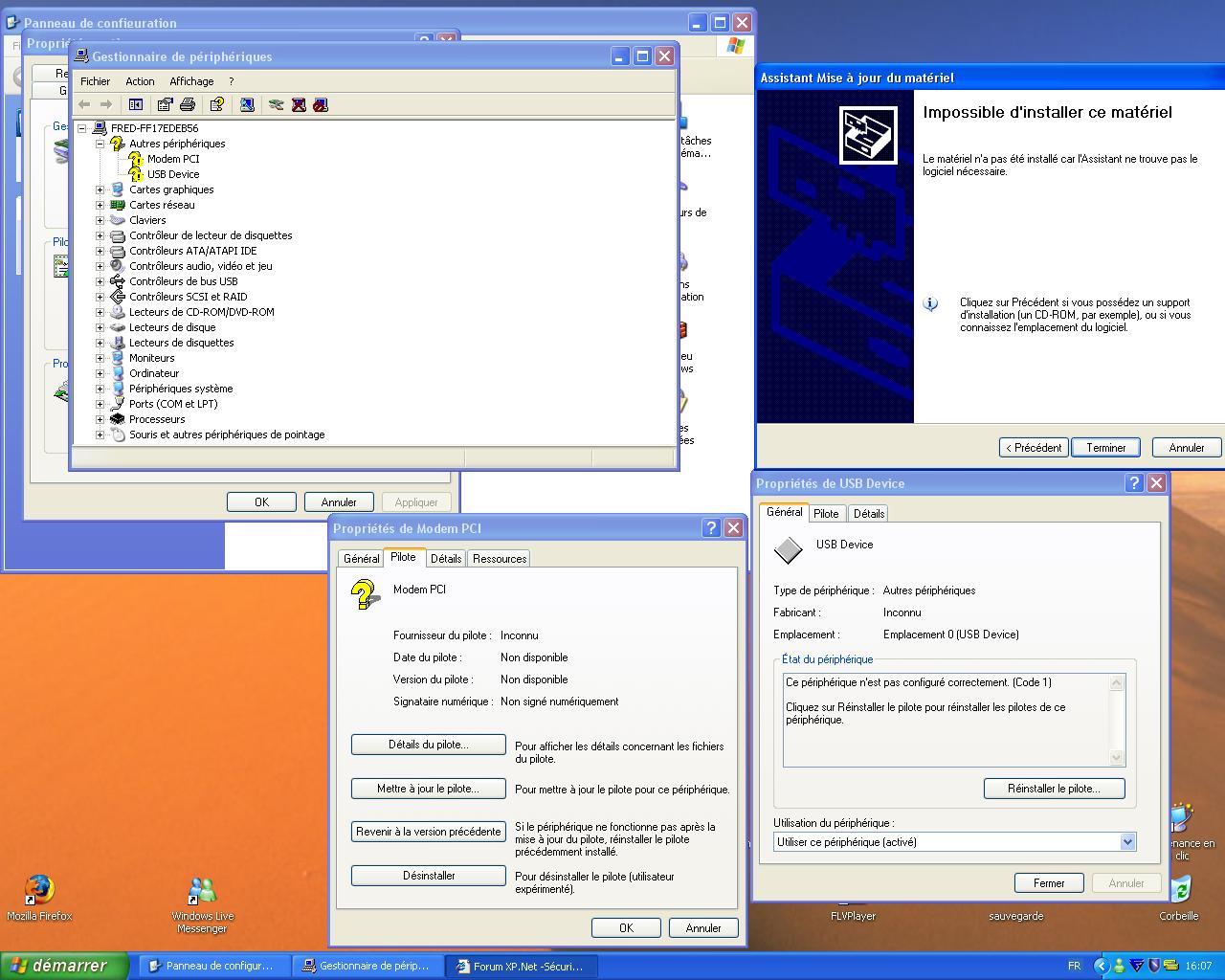
Task: Select the USB Device warning icon in tree
Action: coord(136,174)
